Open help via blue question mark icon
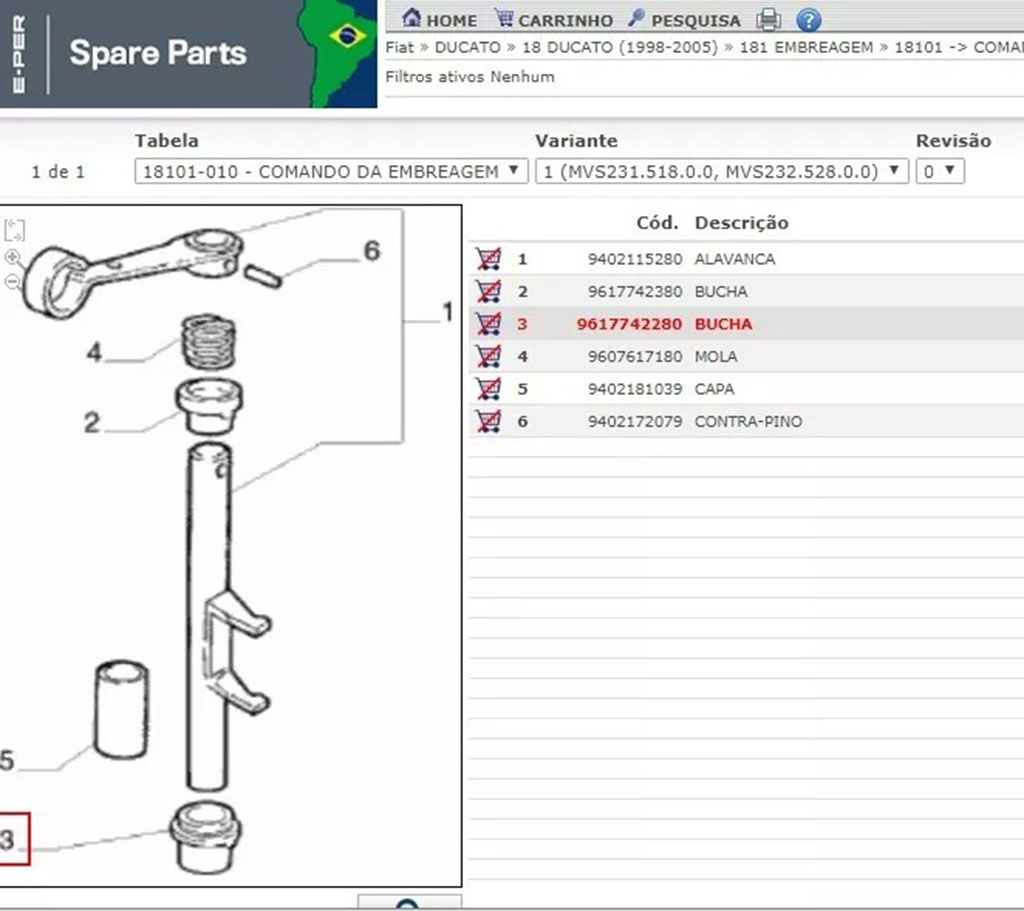The height and width of the screenshot is (911, 1024). tap(808, 19)
